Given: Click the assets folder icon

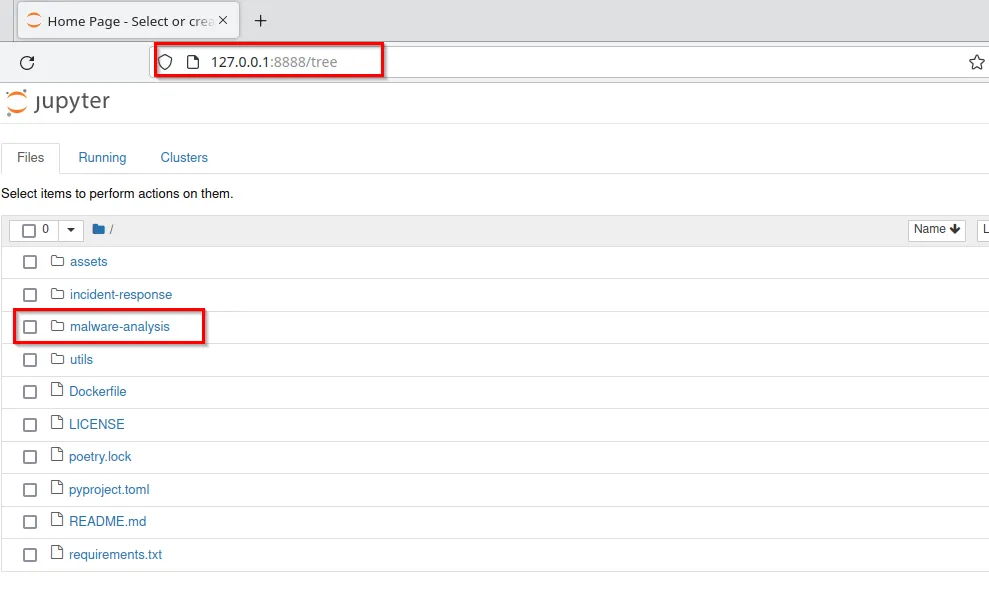Looking at the screenshot, I should click(x=57, y=261).
